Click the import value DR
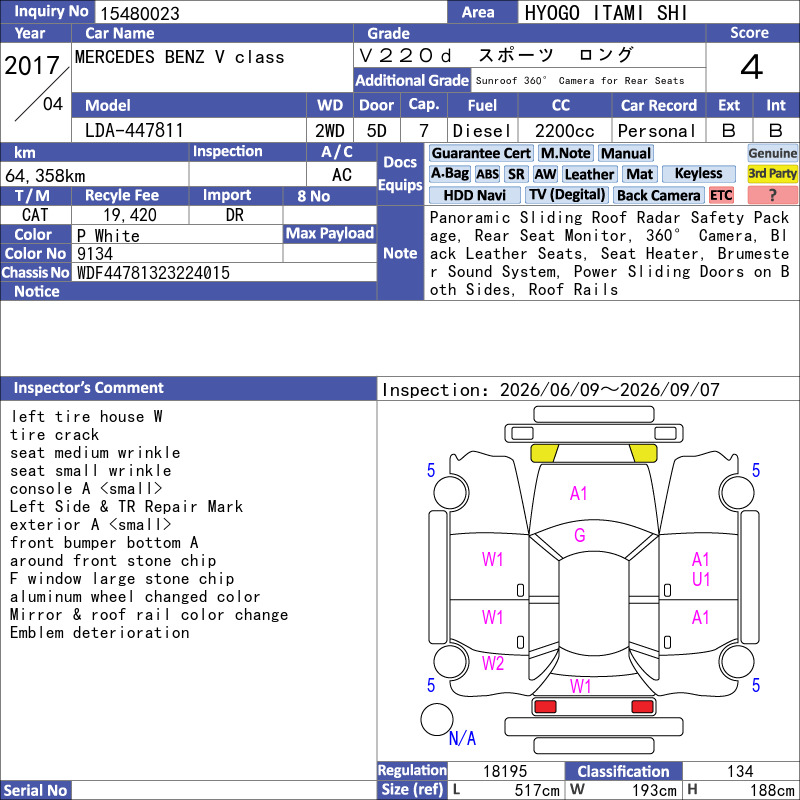 tap(235, 215)
